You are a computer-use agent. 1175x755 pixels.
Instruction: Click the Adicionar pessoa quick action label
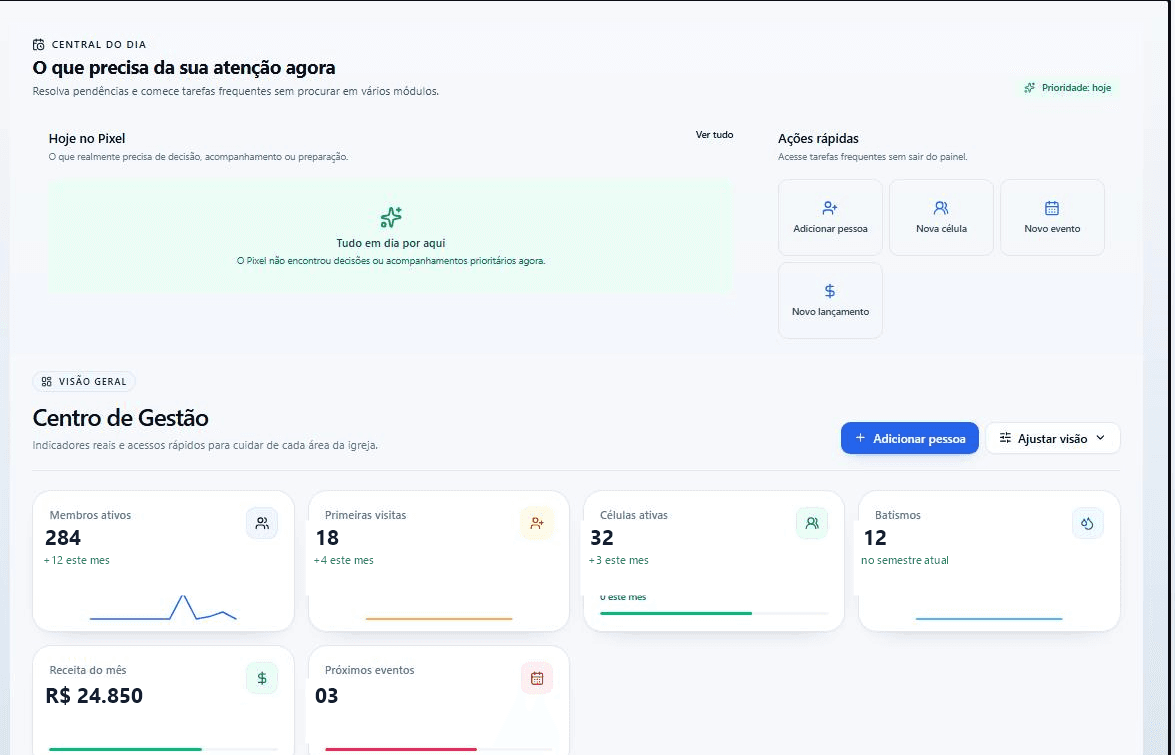click(830, 229)
